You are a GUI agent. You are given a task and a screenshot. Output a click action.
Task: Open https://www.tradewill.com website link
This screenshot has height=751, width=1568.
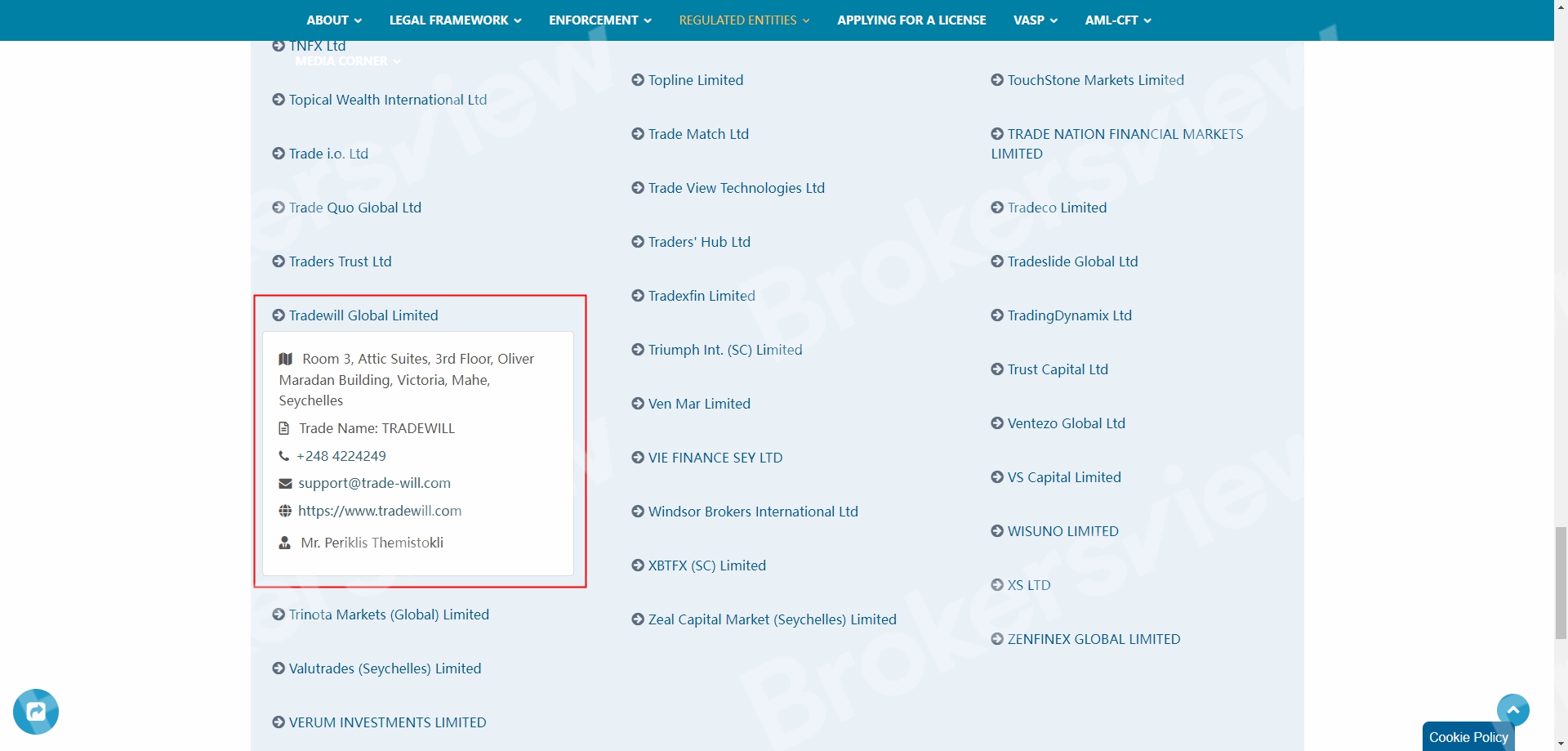(x=380, y=511)
